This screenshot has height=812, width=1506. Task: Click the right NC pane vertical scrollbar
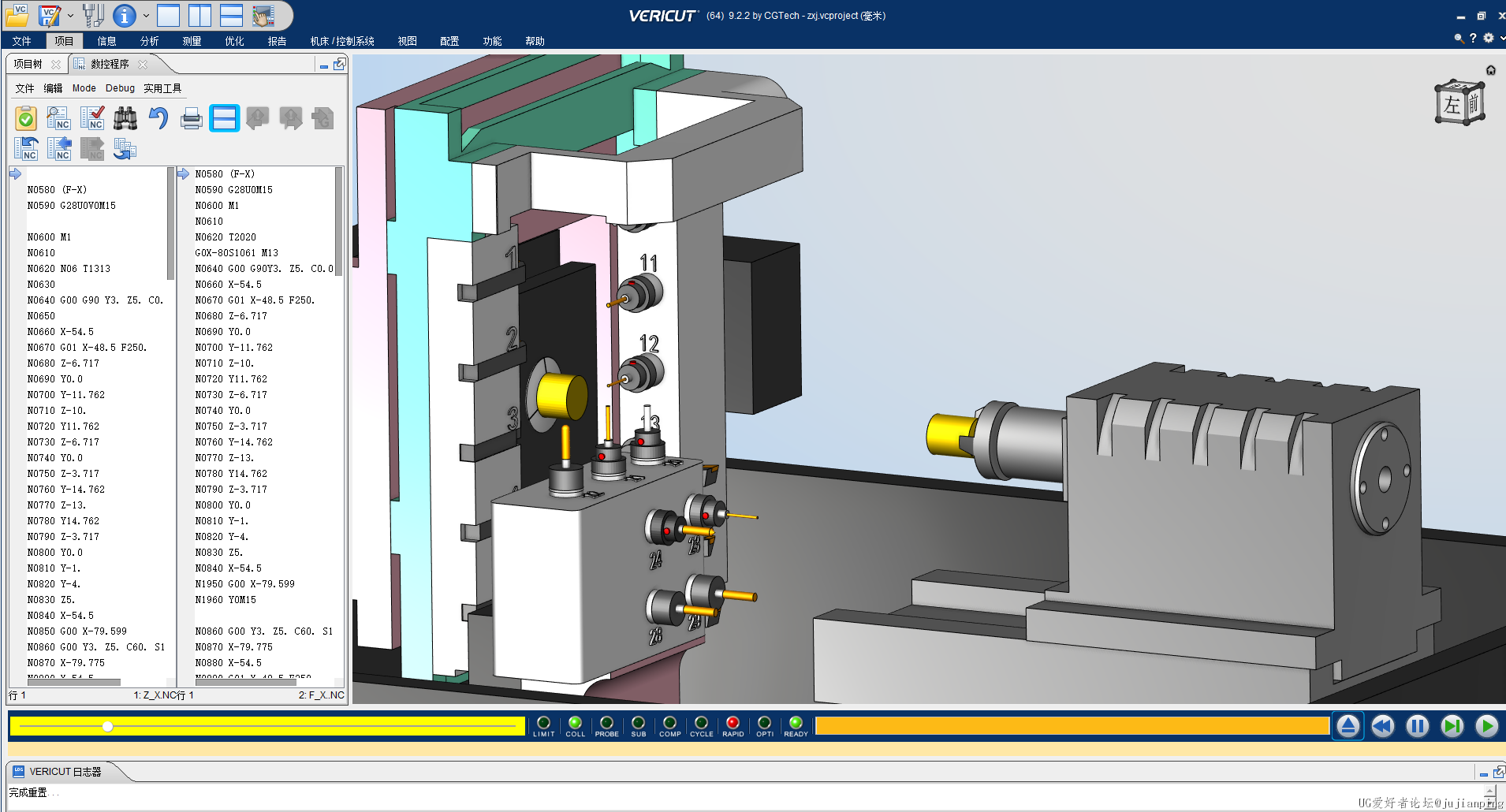pyautogui.click(x=339, y=222)
